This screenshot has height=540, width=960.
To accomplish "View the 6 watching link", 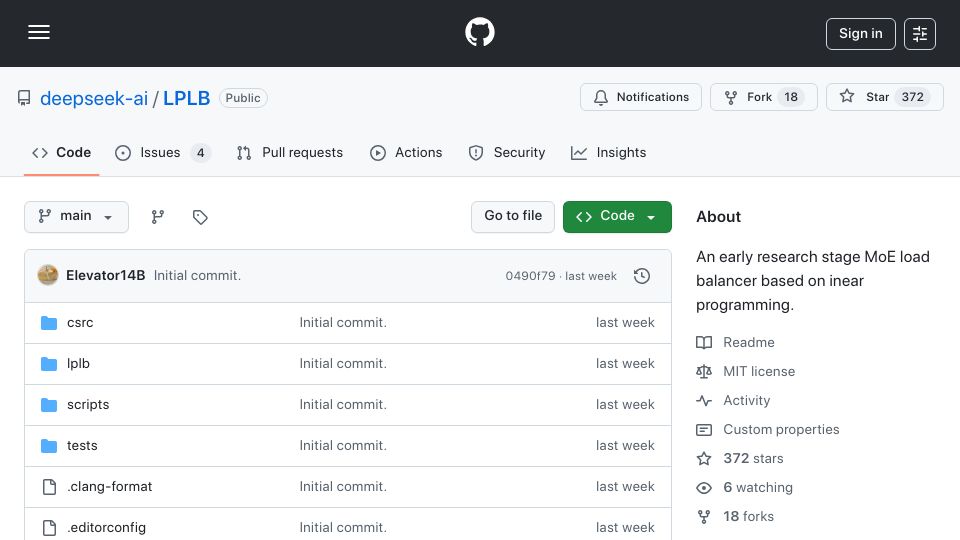I will (x=744, y=488).
